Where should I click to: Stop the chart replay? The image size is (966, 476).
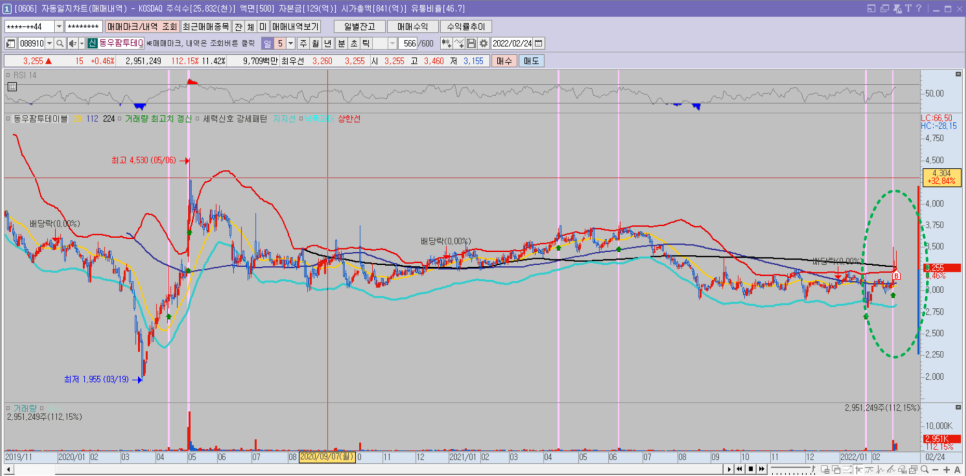tap(751, 469)
